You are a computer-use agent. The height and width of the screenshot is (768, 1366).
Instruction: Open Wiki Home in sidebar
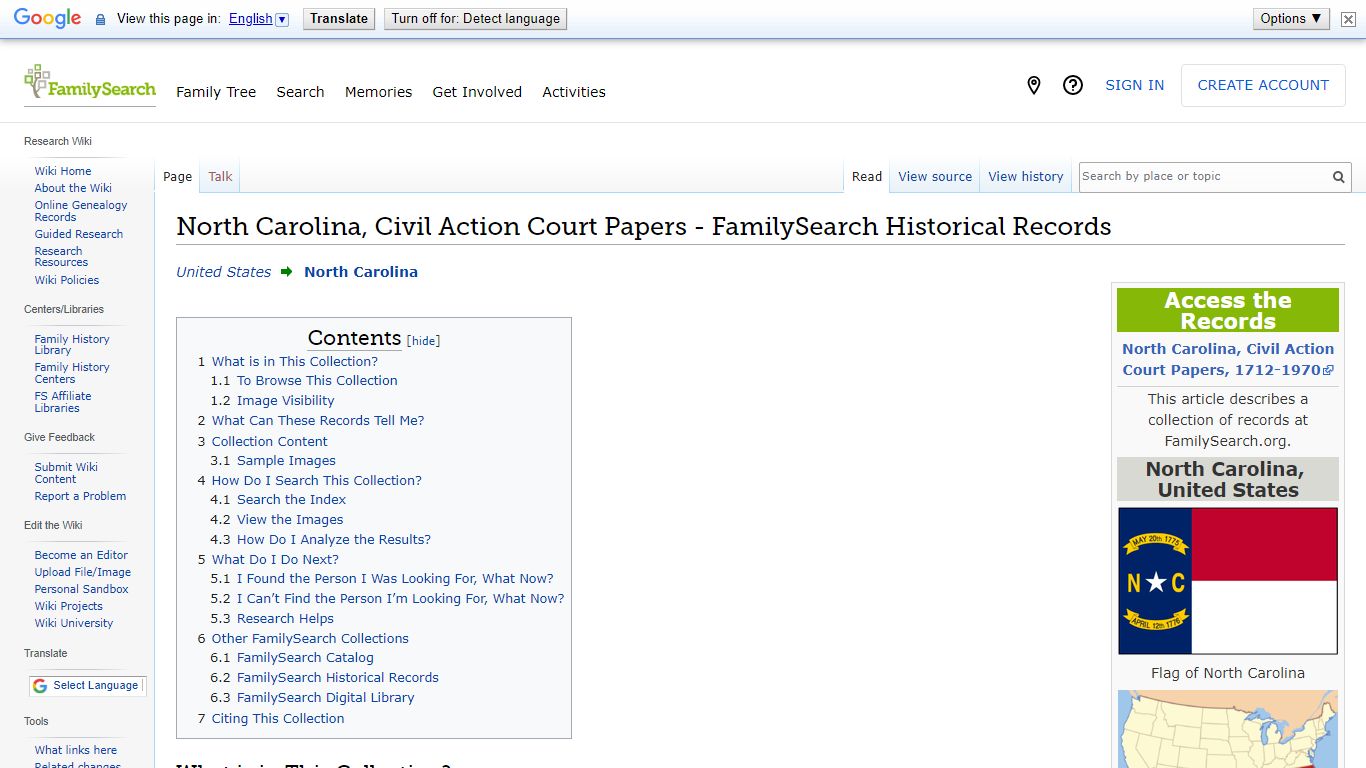pyautogui.click(x=63, y=171)
